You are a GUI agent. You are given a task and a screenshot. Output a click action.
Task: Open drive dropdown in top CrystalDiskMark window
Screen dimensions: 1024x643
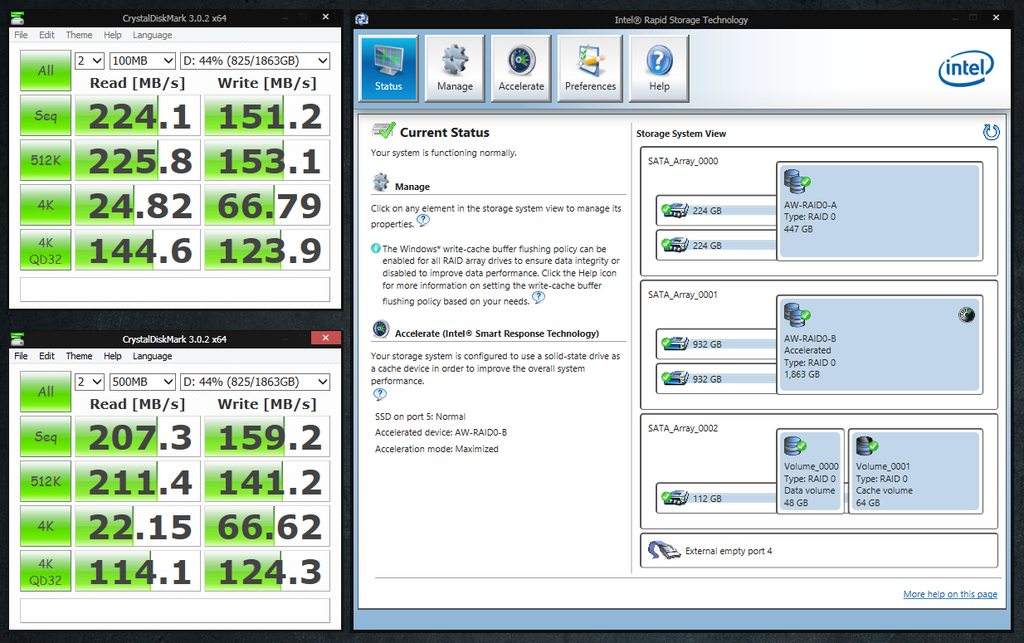pyautogui.click(x=255, y=61)
